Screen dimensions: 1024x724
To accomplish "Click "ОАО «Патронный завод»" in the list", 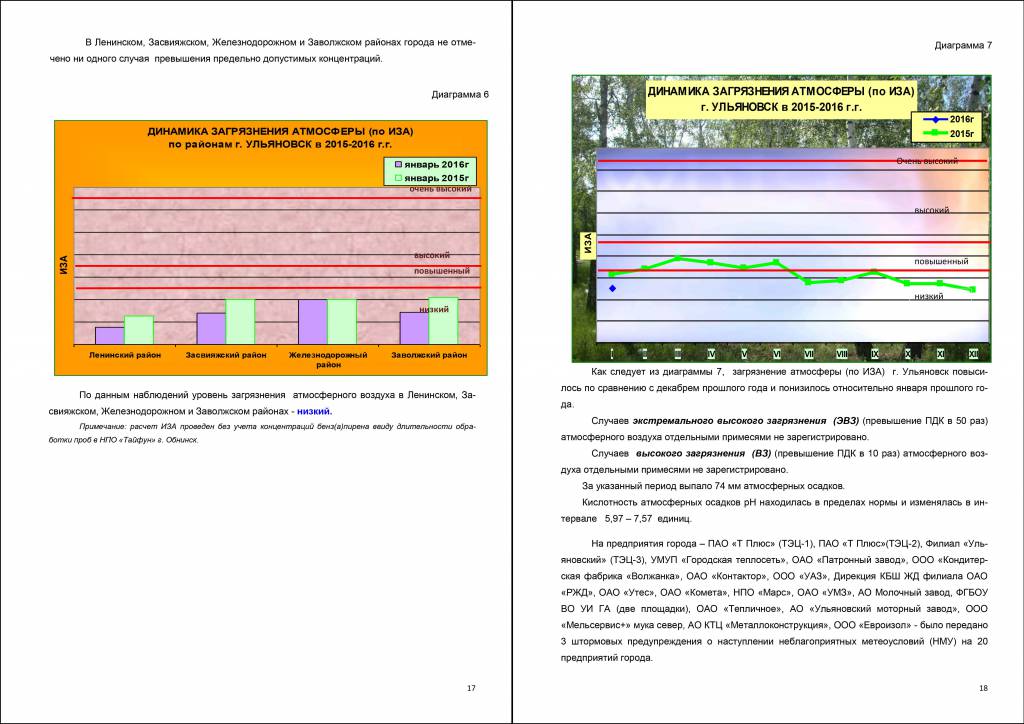I will [848, 560].
